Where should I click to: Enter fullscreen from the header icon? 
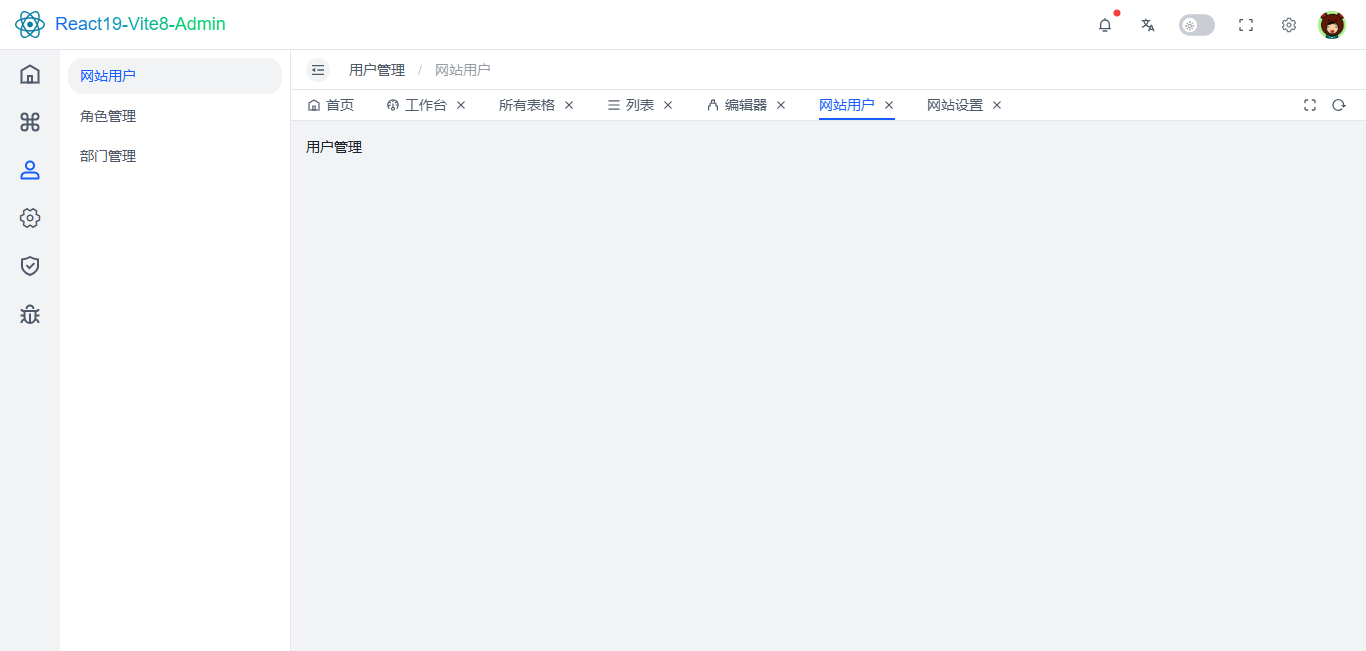(1246, 25)
